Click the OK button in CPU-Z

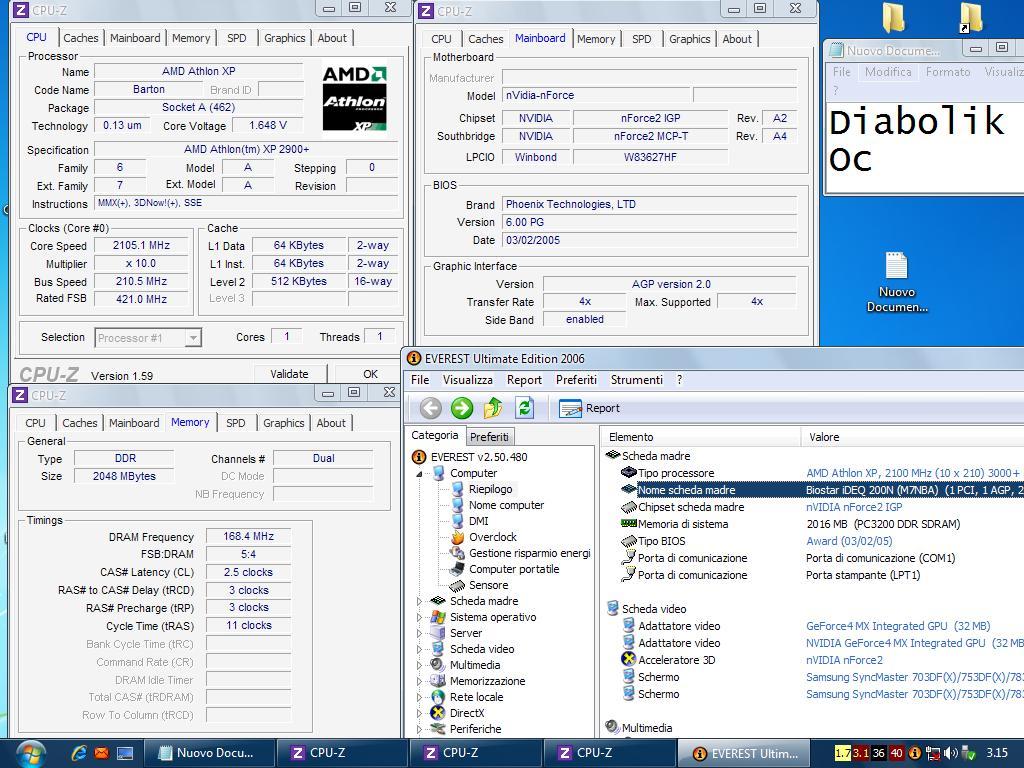pos(370,374)
